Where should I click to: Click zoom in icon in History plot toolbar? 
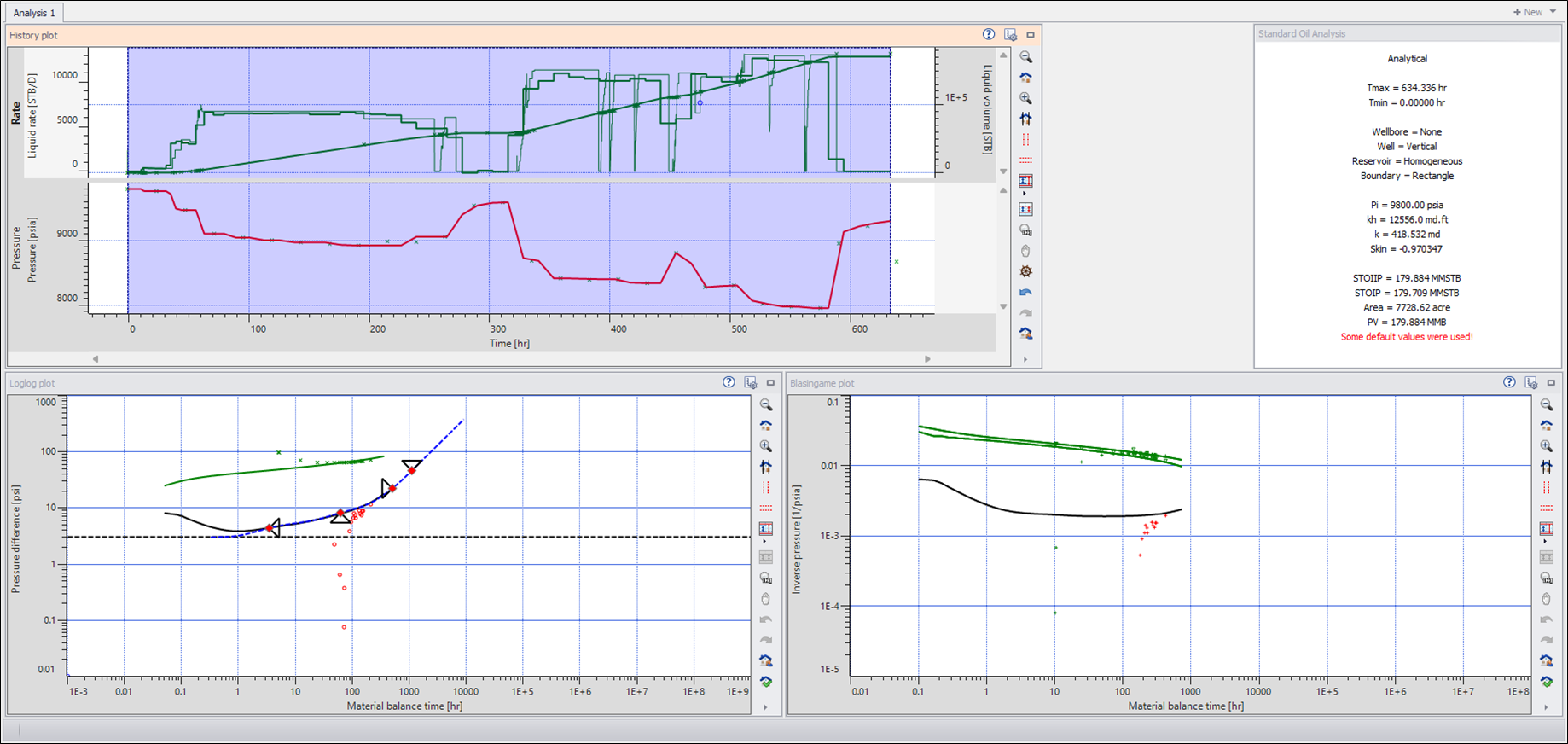point(1025,98)
